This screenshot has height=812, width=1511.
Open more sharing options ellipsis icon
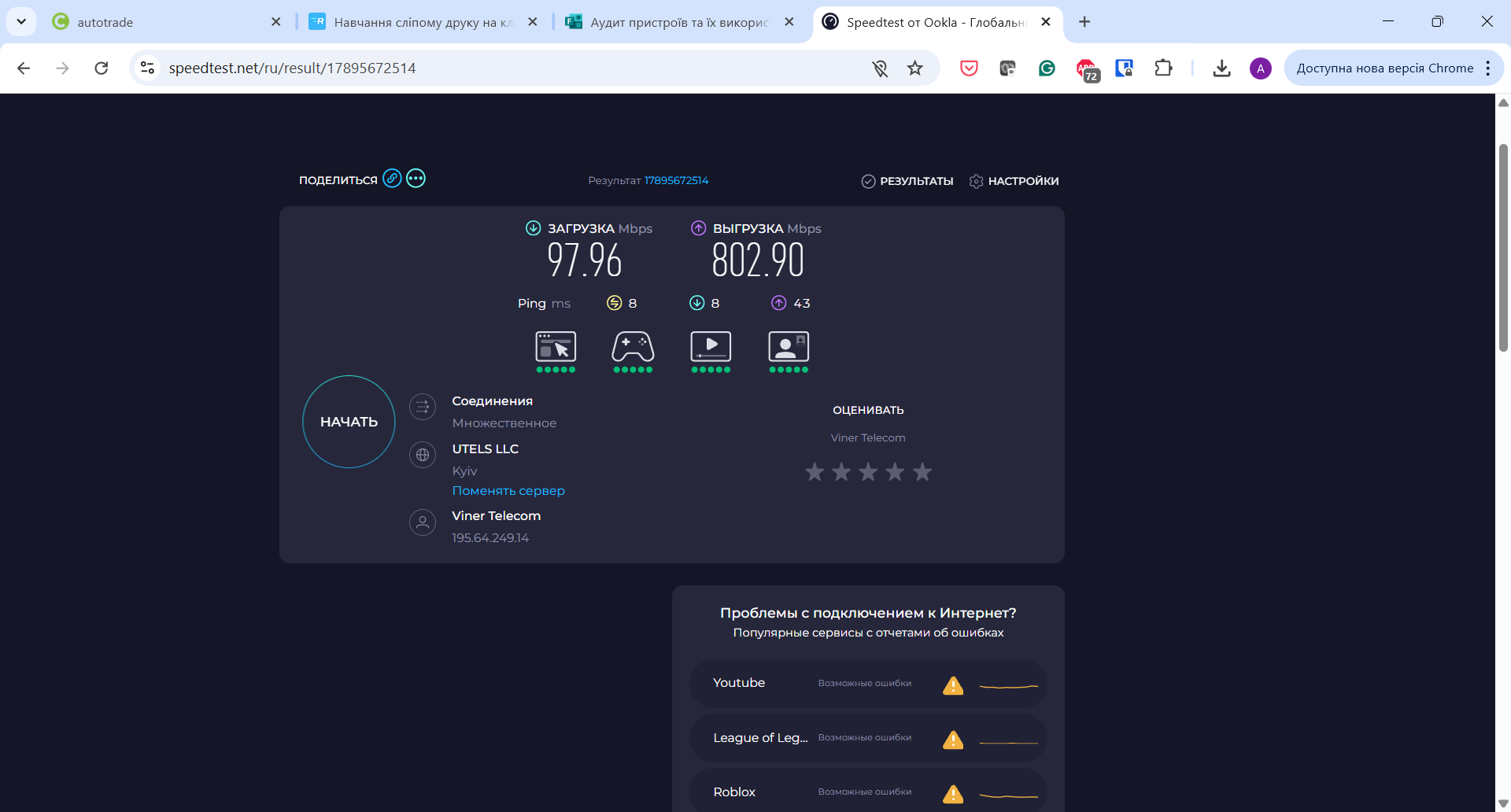tap(416, 179)
